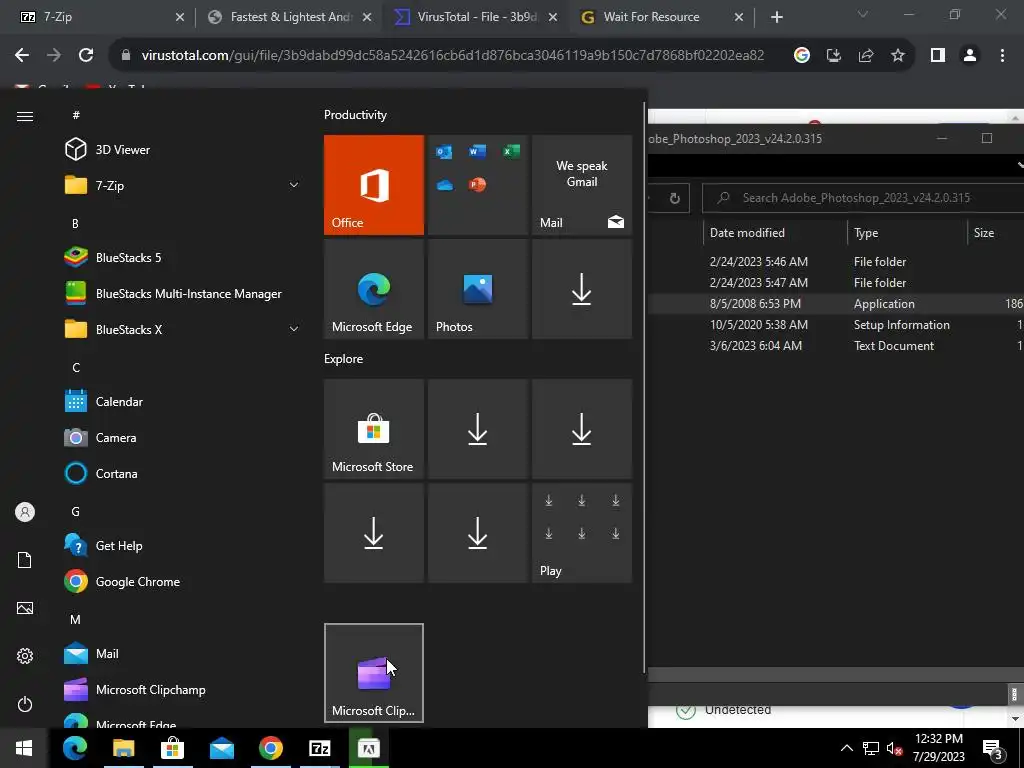Click the Windows Start button
1024x768 pixels.
click(x=24, y=748)
